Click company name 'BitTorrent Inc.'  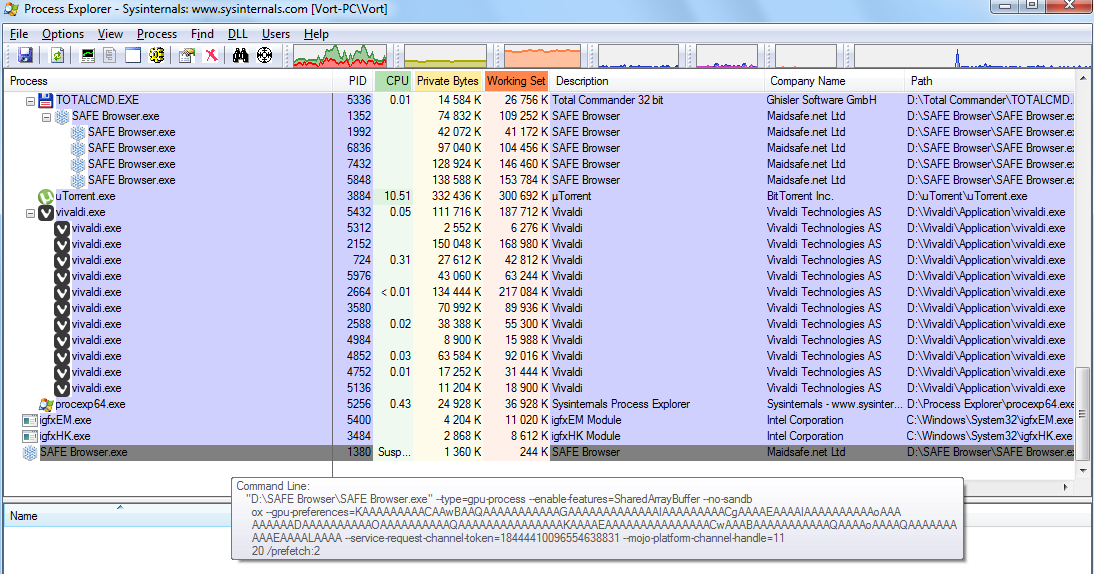pyautogui.click(x=800, y=197)
